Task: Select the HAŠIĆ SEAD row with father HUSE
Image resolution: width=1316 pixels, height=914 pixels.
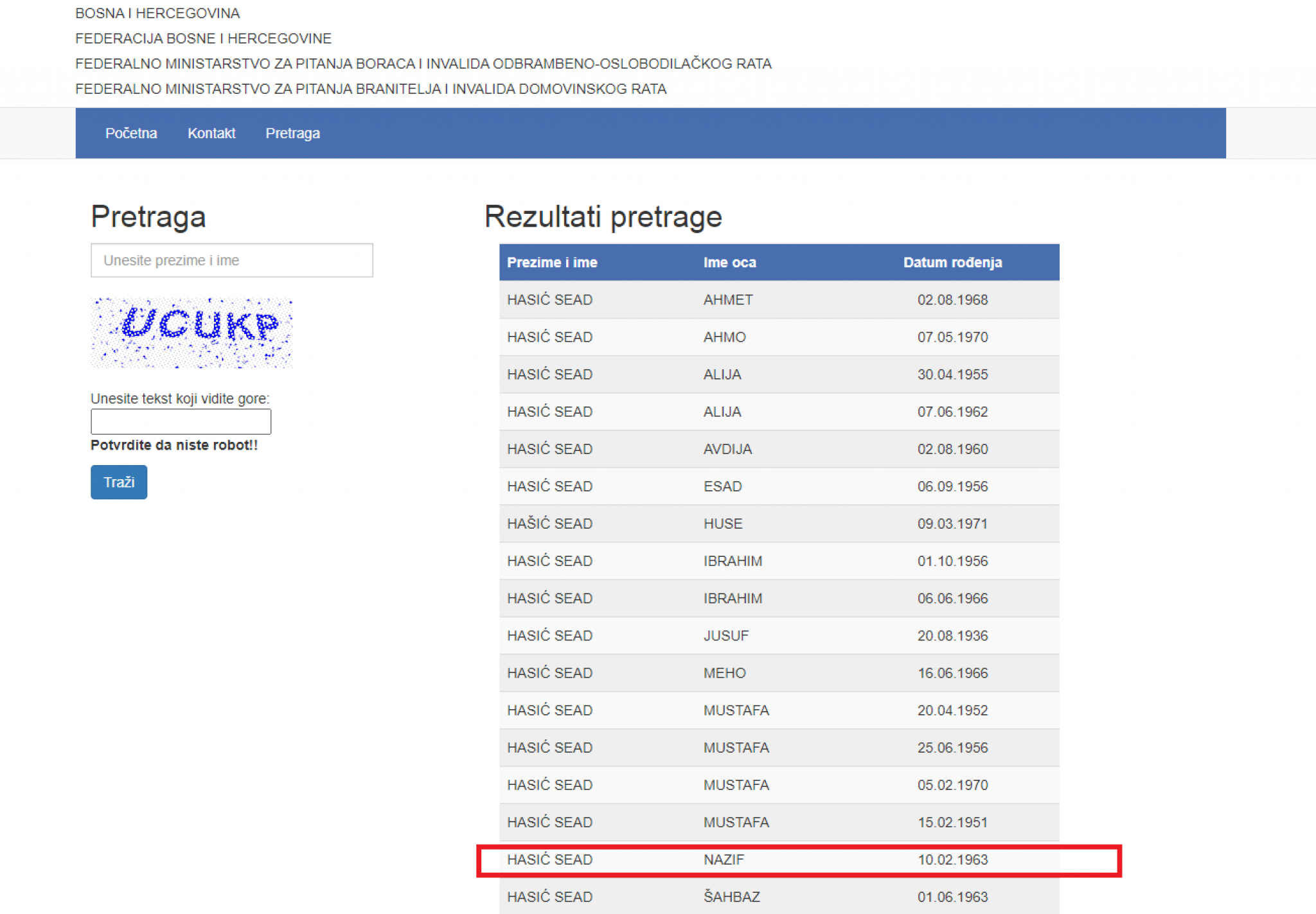Action: [x=778, y=523]
